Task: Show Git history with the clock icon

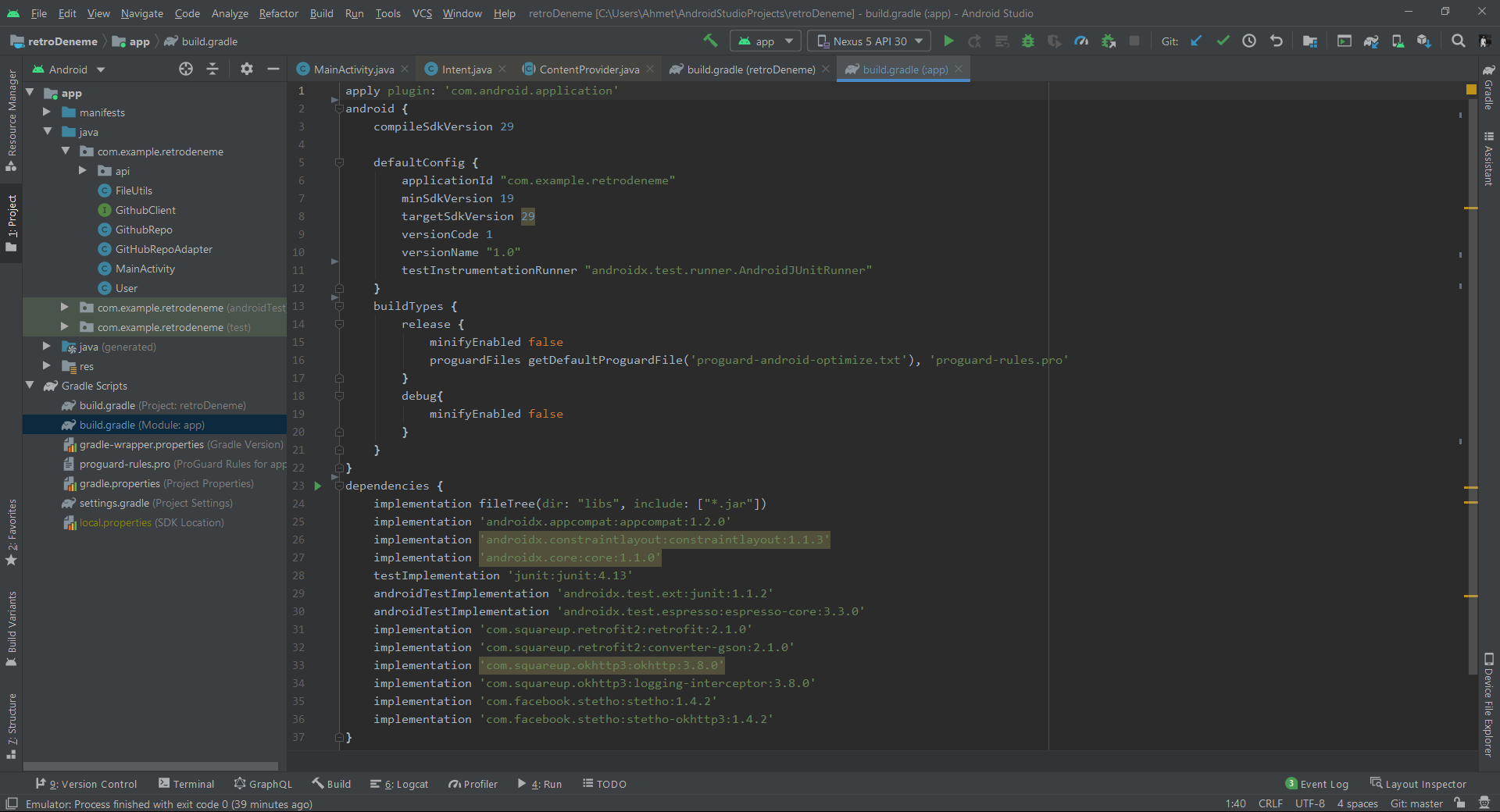Action: coord(1249,41)
